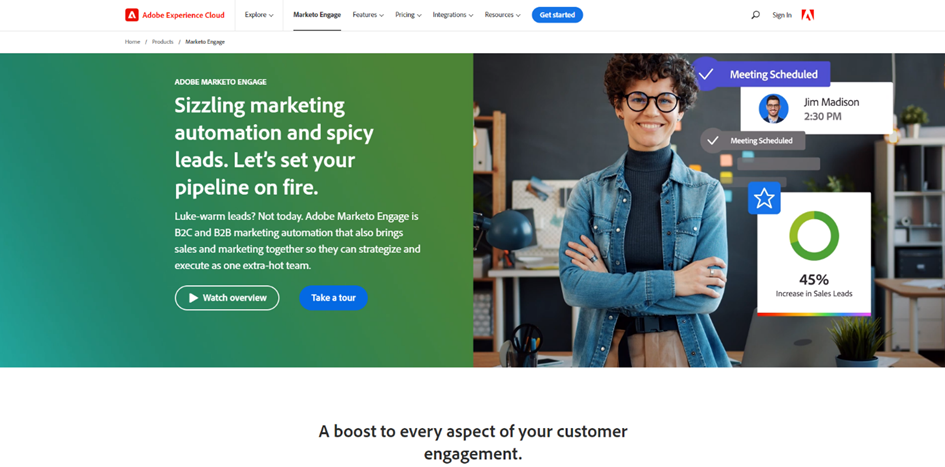The height and width of the screenshot is (467, 945).
Task: Open search with the magnifier icon
Action: click(755, 15)
